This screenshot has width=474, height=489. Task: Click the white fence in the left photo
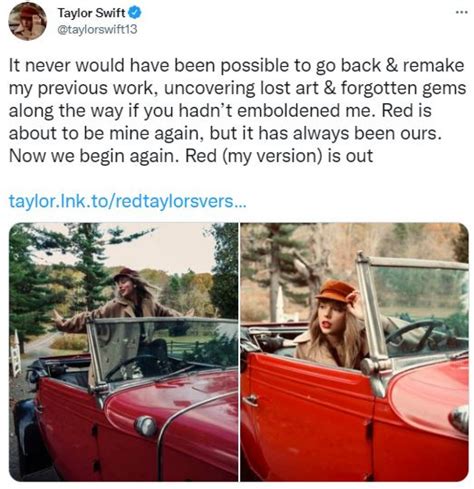(15, 354)
